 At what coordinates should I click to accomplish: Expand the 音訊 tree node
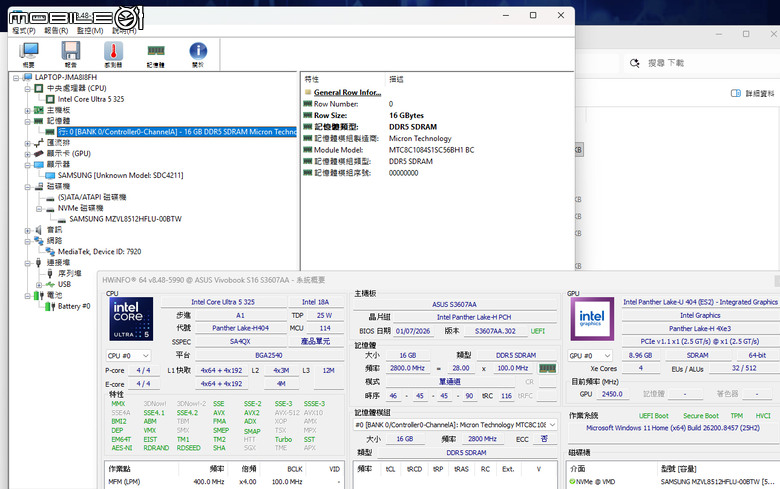click(x=28, y=231)
